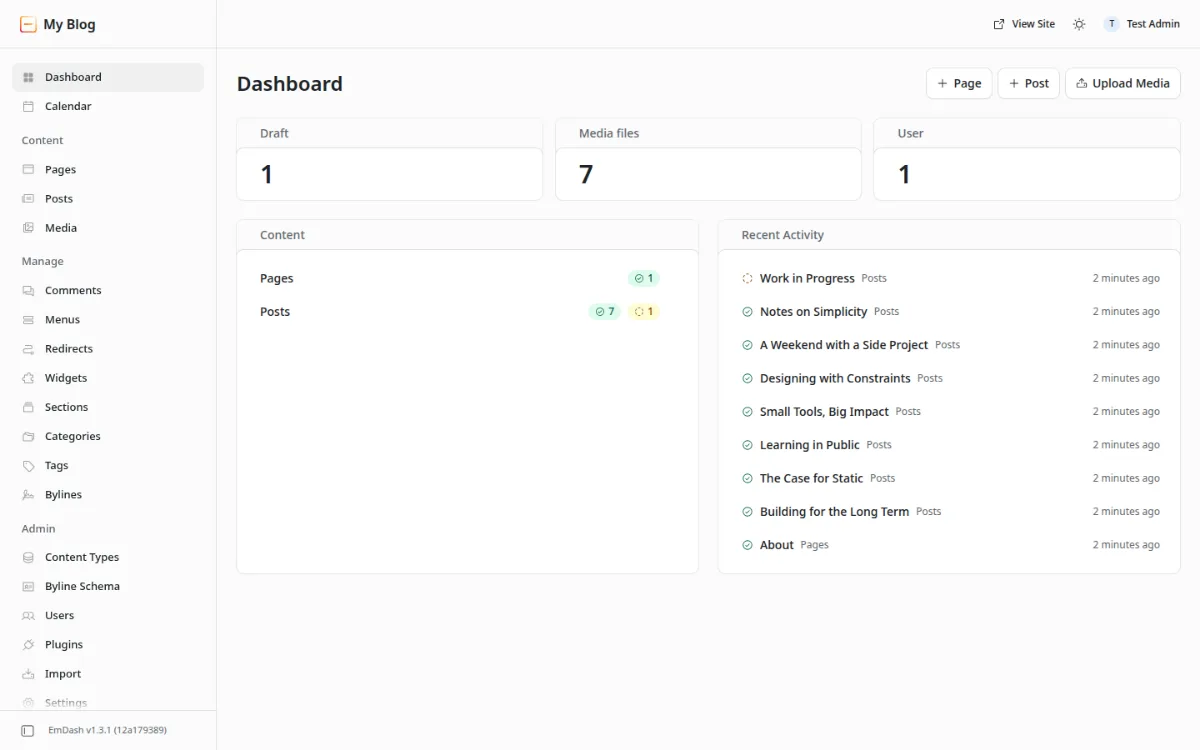
Task: Click the Bylines person icon
Action: pyautogui.click(x=28, y=495)
